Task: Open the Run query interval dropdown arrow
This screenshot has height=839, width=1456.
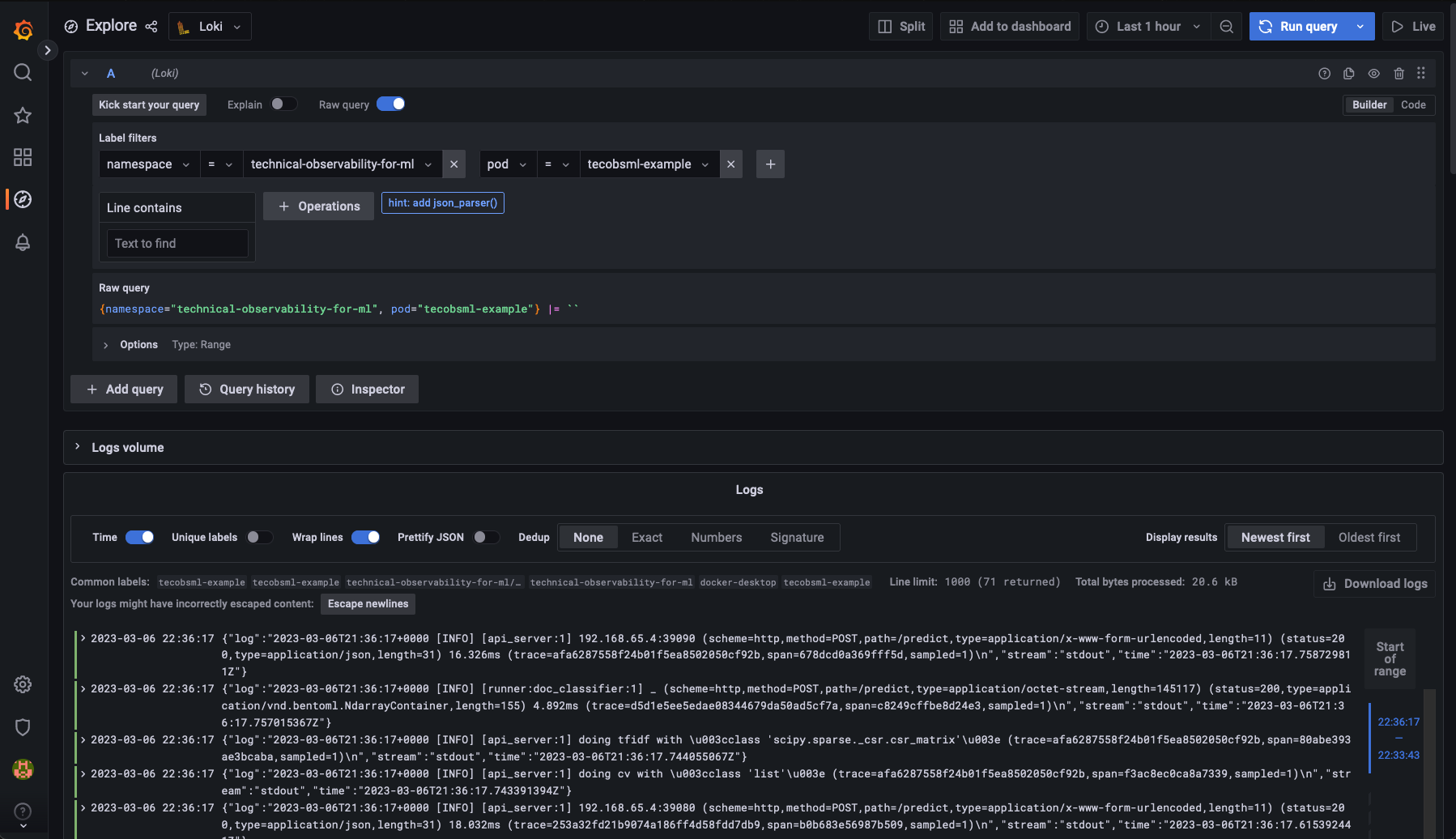Action: pyautogui.click(x=1360, y=27)
